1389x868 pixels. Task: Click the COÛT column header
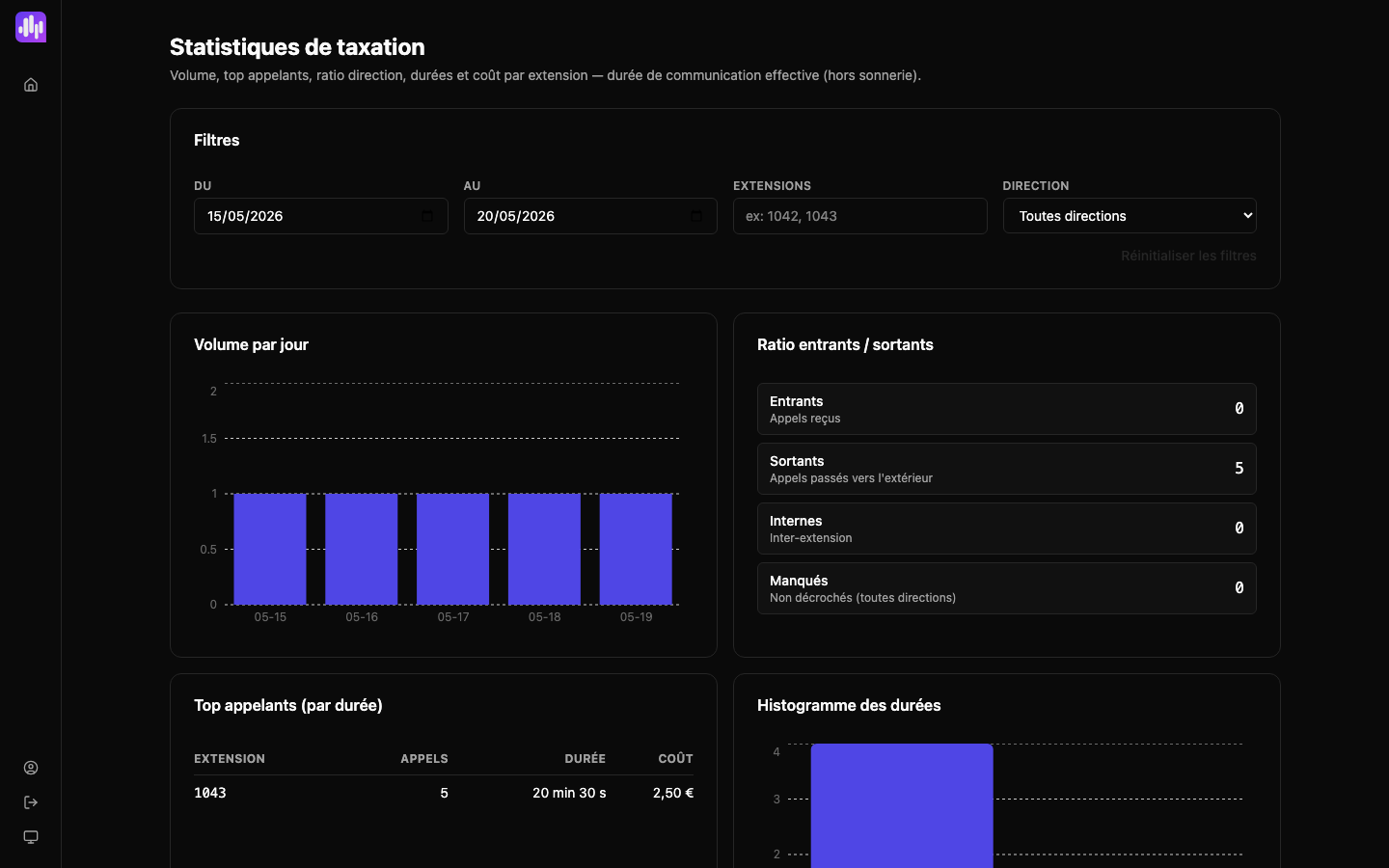pyautogui.click(x=676, y=759)
